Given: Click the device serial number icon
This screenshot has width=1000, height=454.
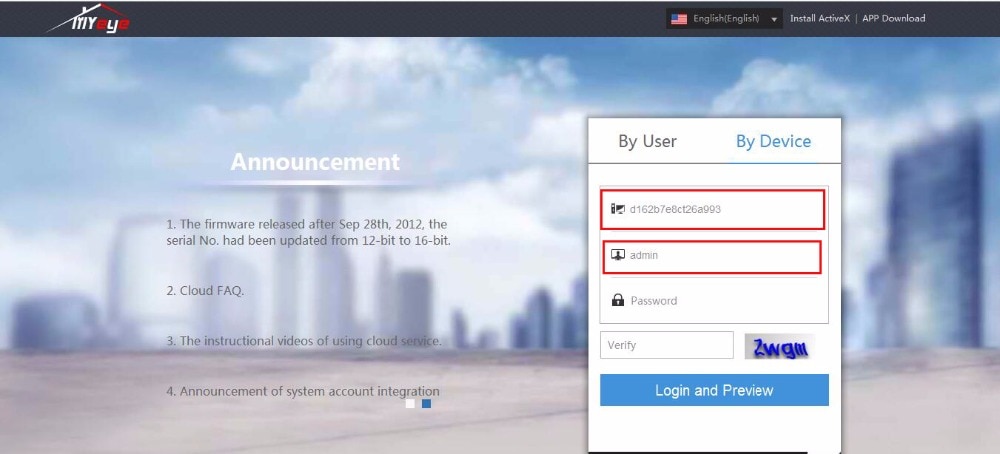Looking at the screenshot, I should pyautogui.click(x=617, y=209).
